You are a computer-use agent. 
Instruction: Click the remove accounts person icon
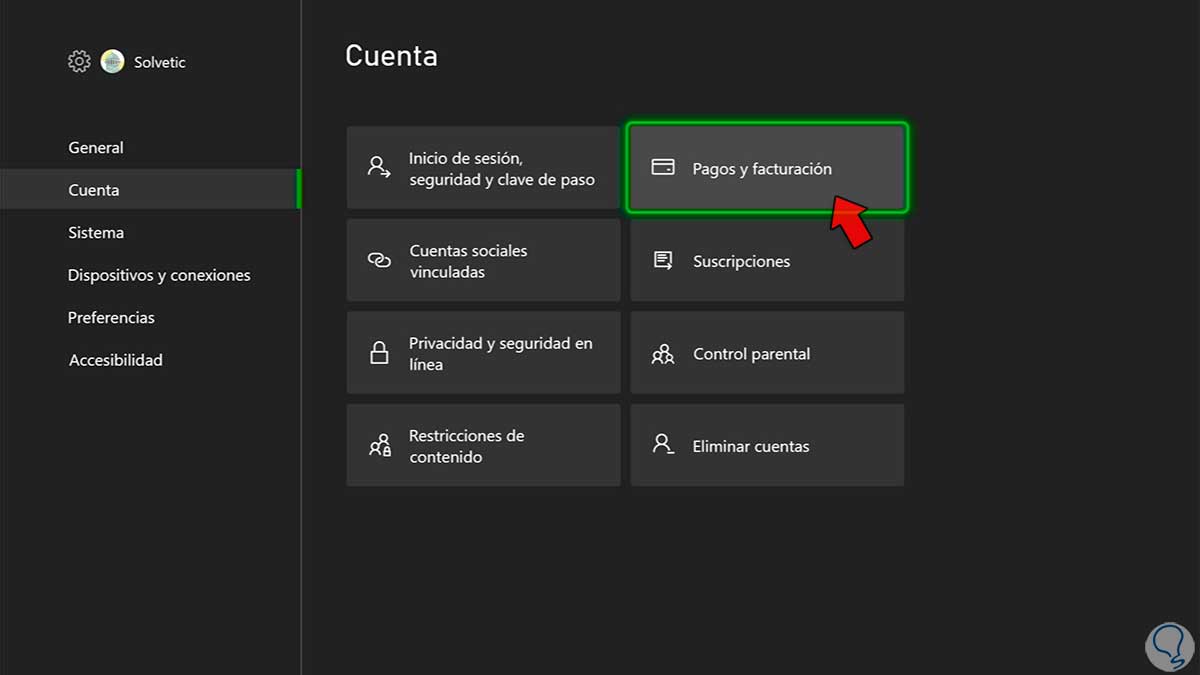click(x=662, y=445)
